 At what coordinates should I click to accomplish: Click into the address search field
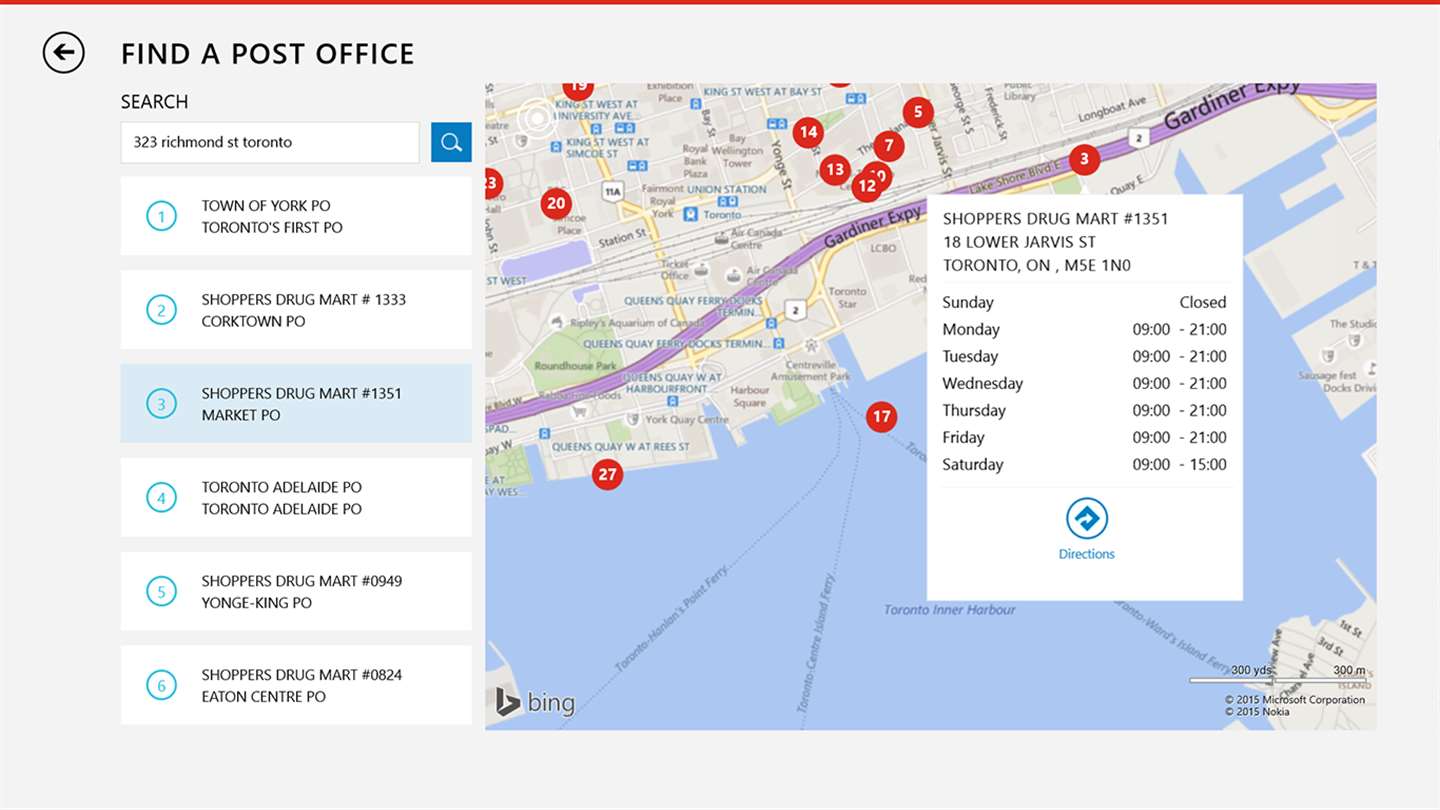(x=270, y=142)
